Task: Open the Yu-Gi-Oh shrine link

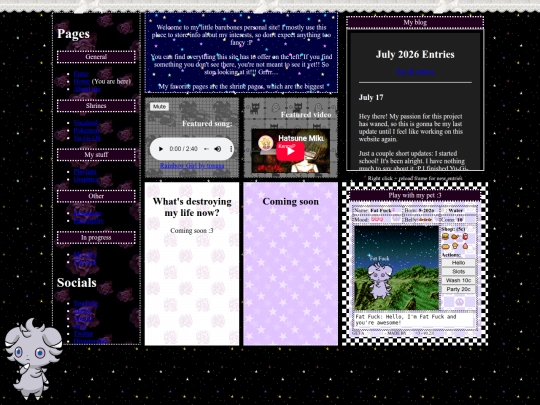Action: click(x=87, y=138)
